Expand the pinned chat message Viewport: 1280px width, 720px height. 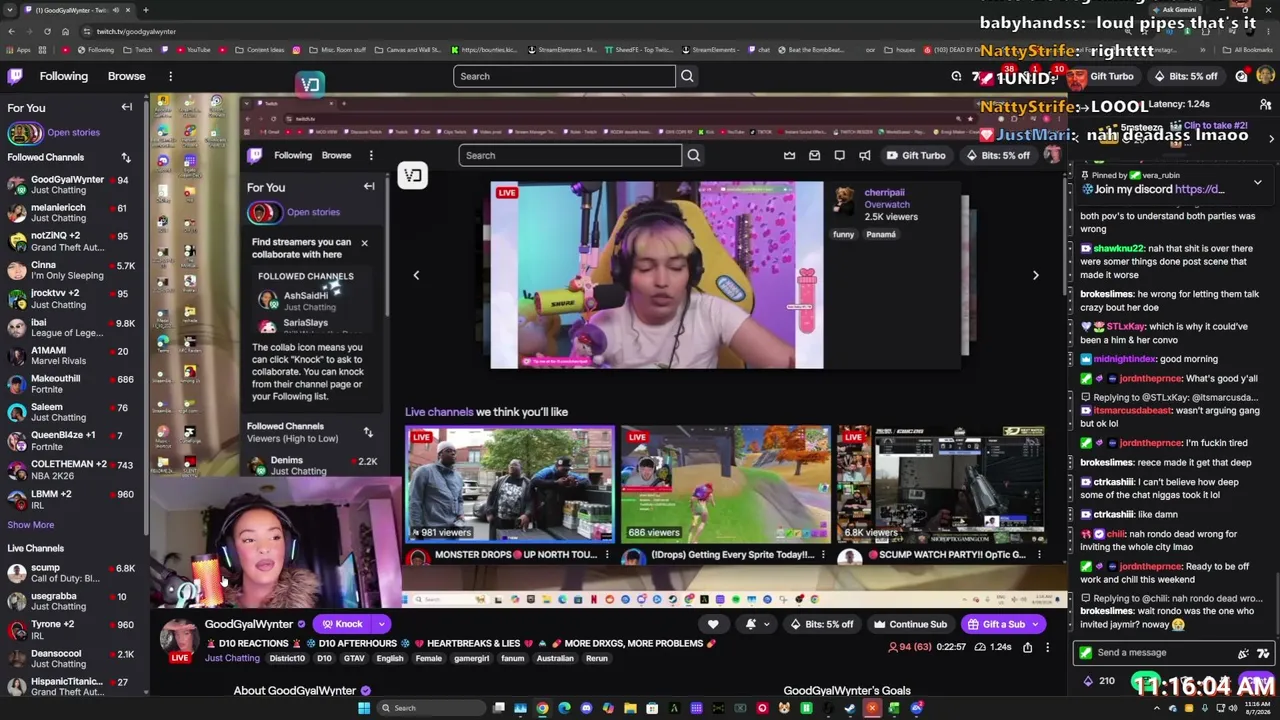tap(1257, 182)
